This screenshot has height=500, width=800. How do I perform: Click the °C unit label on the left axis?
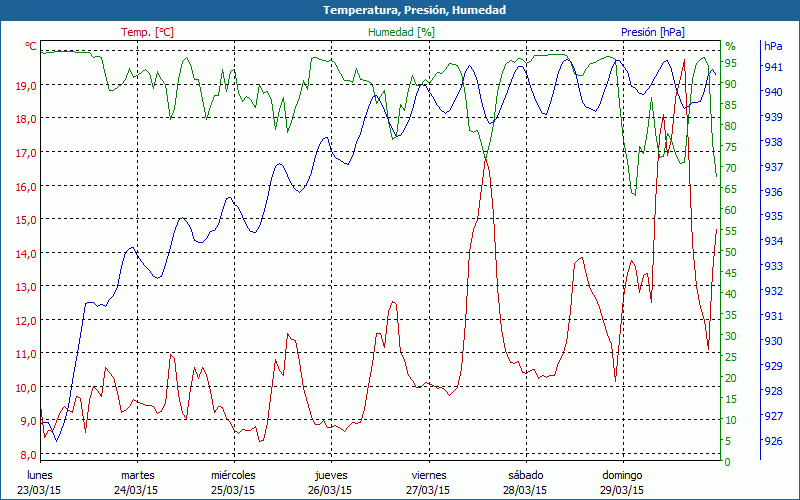(x=31, y=46)
